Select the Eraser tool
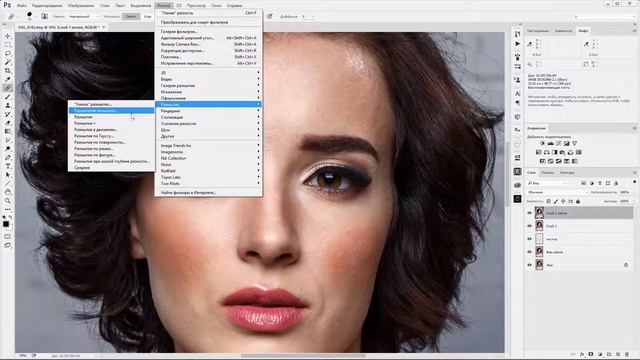This screenshot has height=360, width=640. (8, 122)
